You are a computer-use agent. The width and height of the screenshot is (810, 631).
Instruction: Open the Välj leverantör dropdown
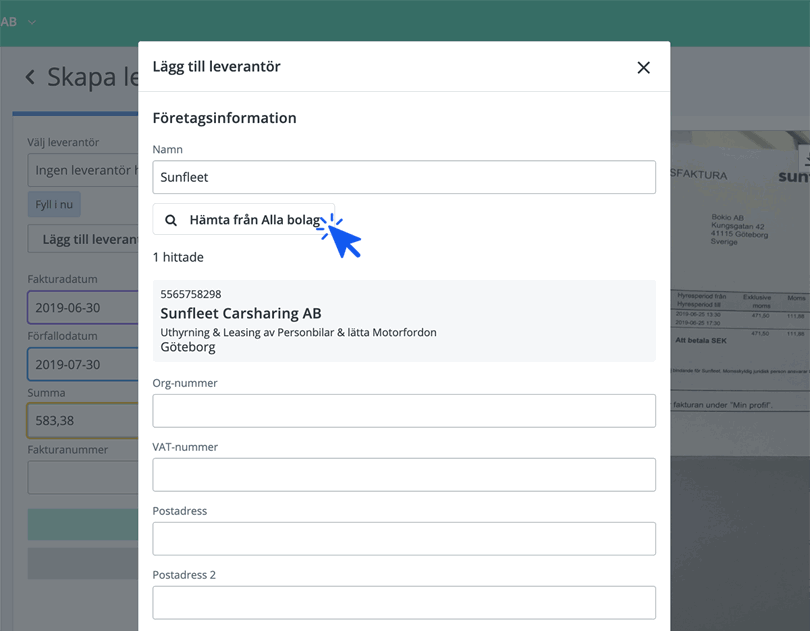click(83, 171)
